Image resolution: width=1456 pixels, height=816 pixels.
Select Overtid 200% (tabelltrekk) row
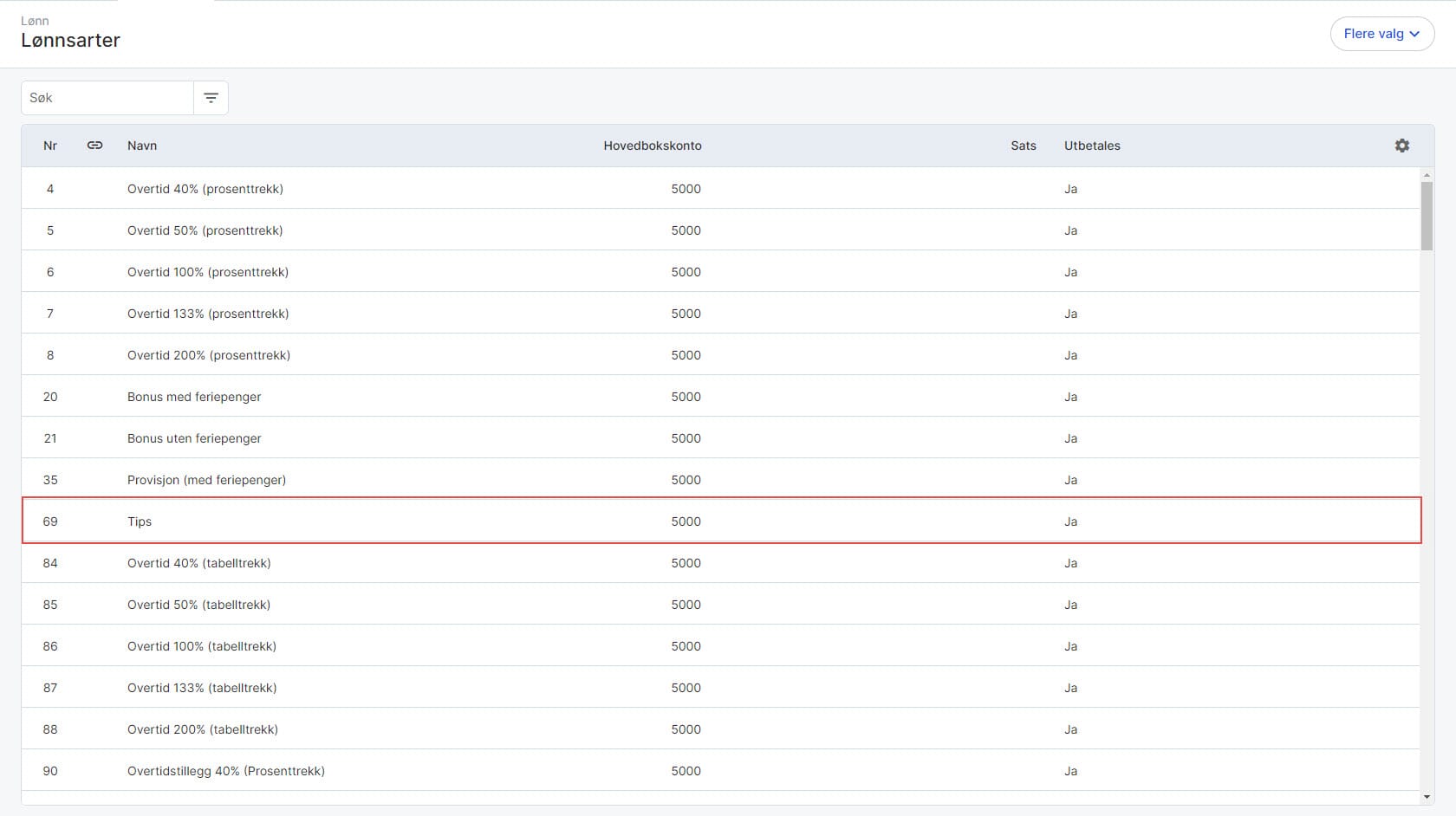tap(203, 729)
